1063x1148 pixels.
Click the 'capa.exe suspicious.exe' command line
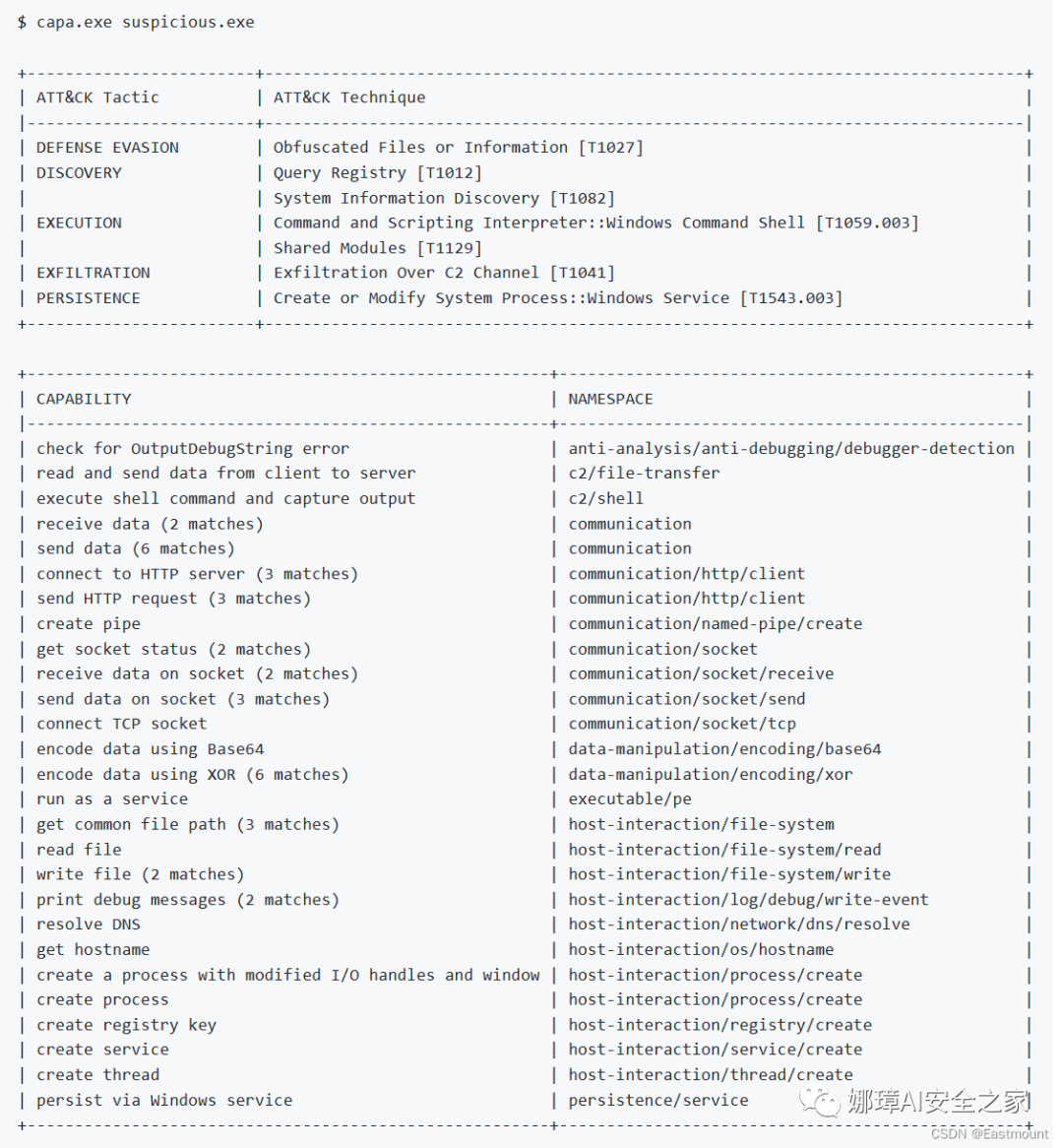145,23
